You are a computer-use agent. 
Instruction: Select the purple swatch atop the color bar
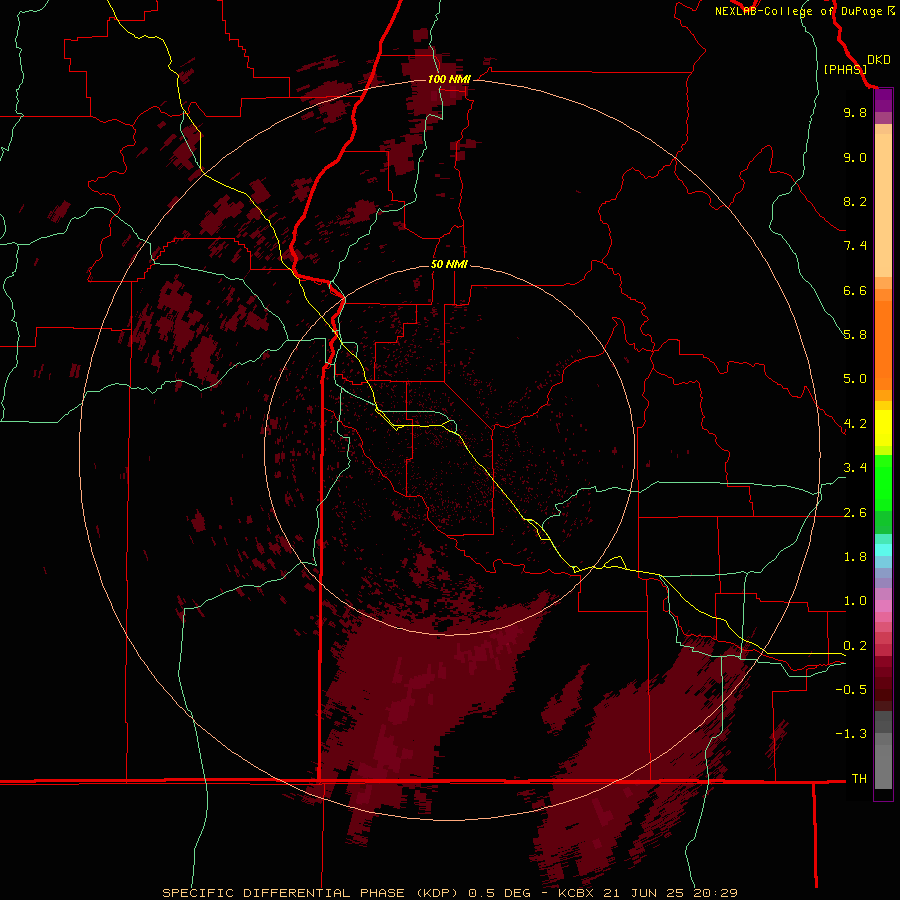tap(883, 101)
